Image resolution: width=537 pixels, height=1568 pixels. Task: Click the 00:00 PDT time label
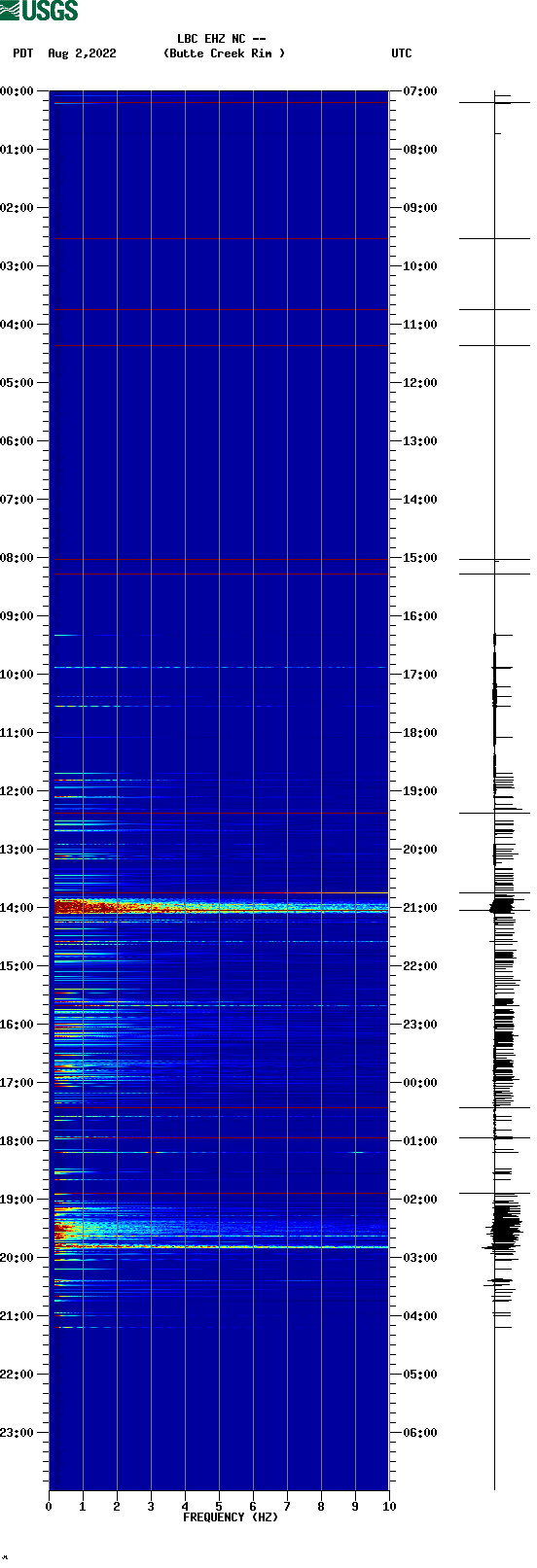(17, 91)
